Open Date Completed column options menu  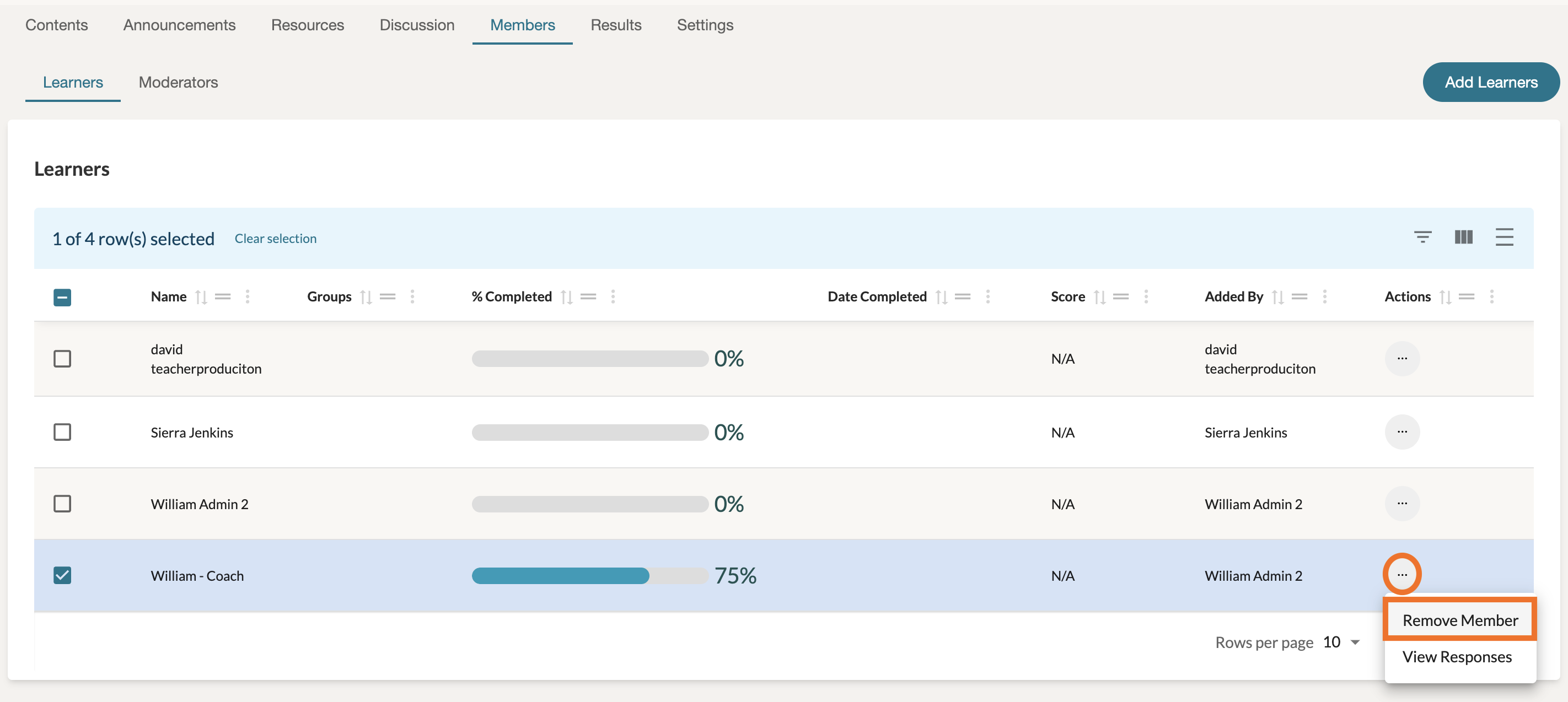click(x=987, y=297)
